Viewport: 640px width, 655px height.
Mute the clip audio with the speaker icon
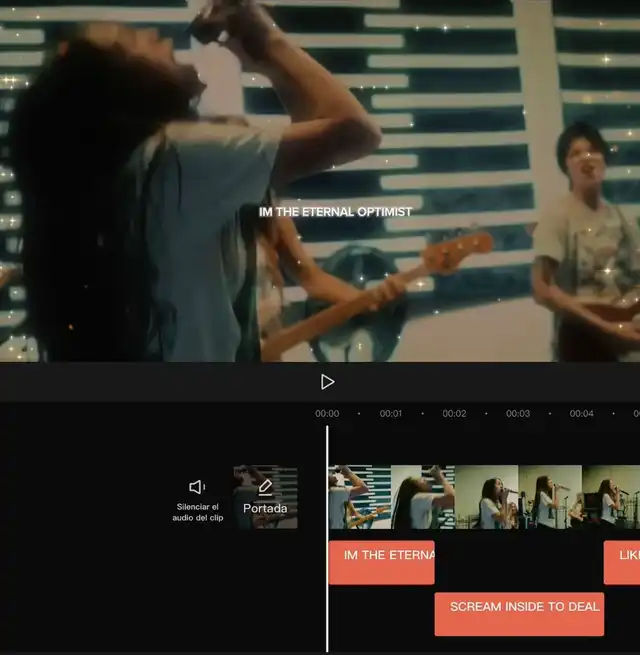197,487
